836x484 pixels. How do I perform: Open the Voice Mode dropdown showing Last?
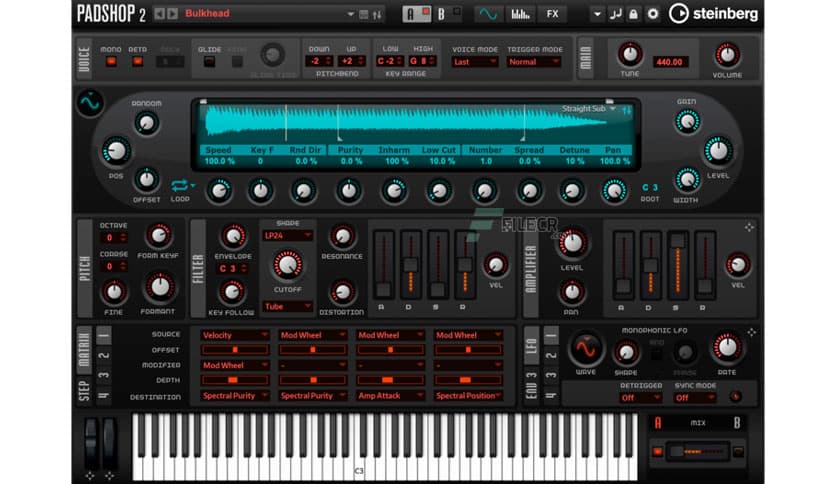[475, 62]
